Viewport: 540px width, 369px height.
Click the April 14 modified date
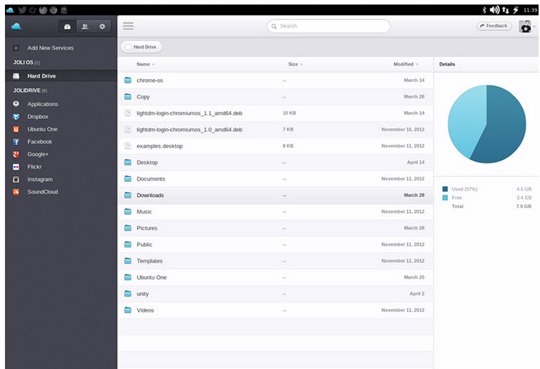tap(416, 162)
